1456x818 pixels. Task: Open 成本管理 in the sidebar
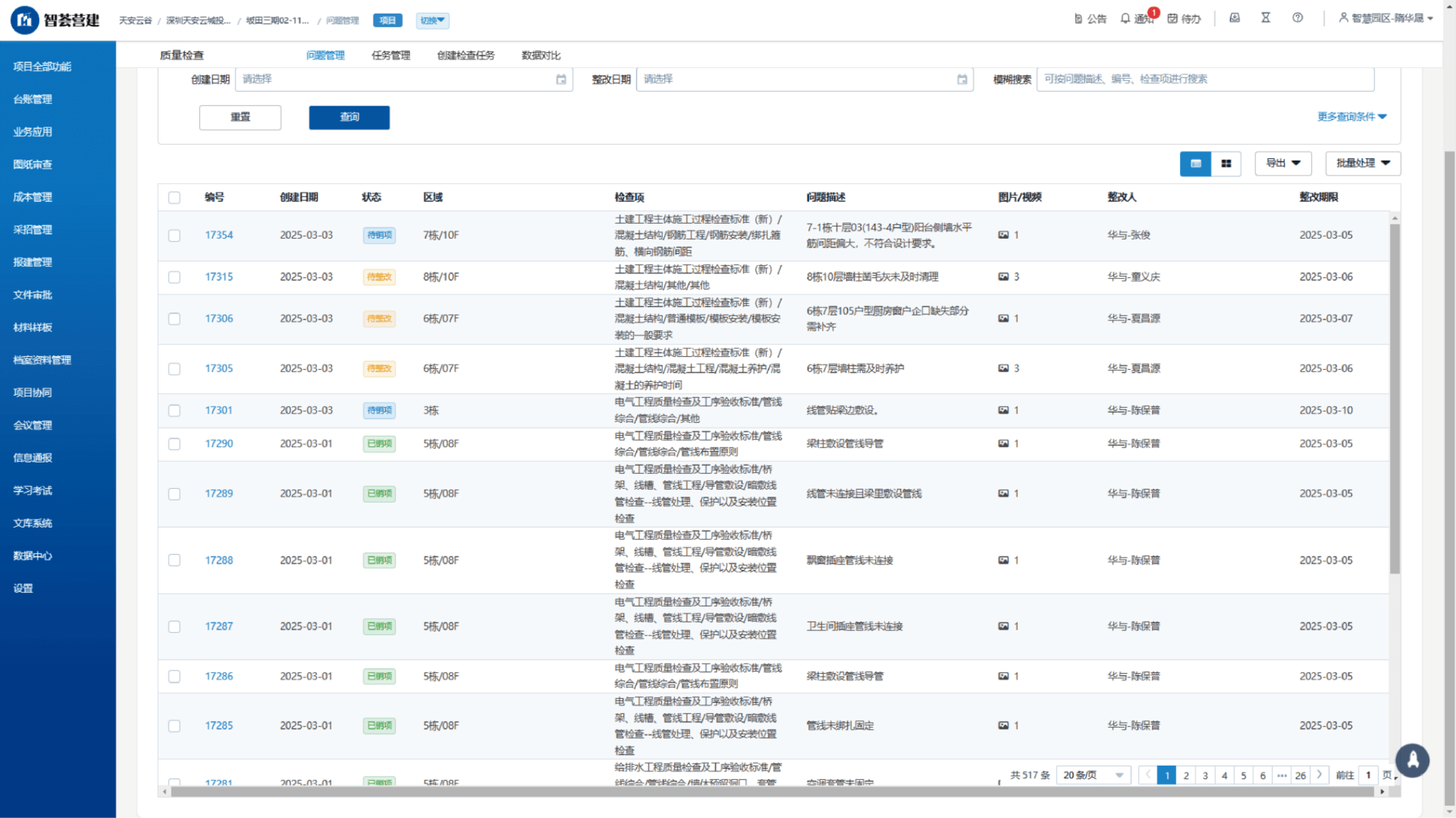coord(33,197)
